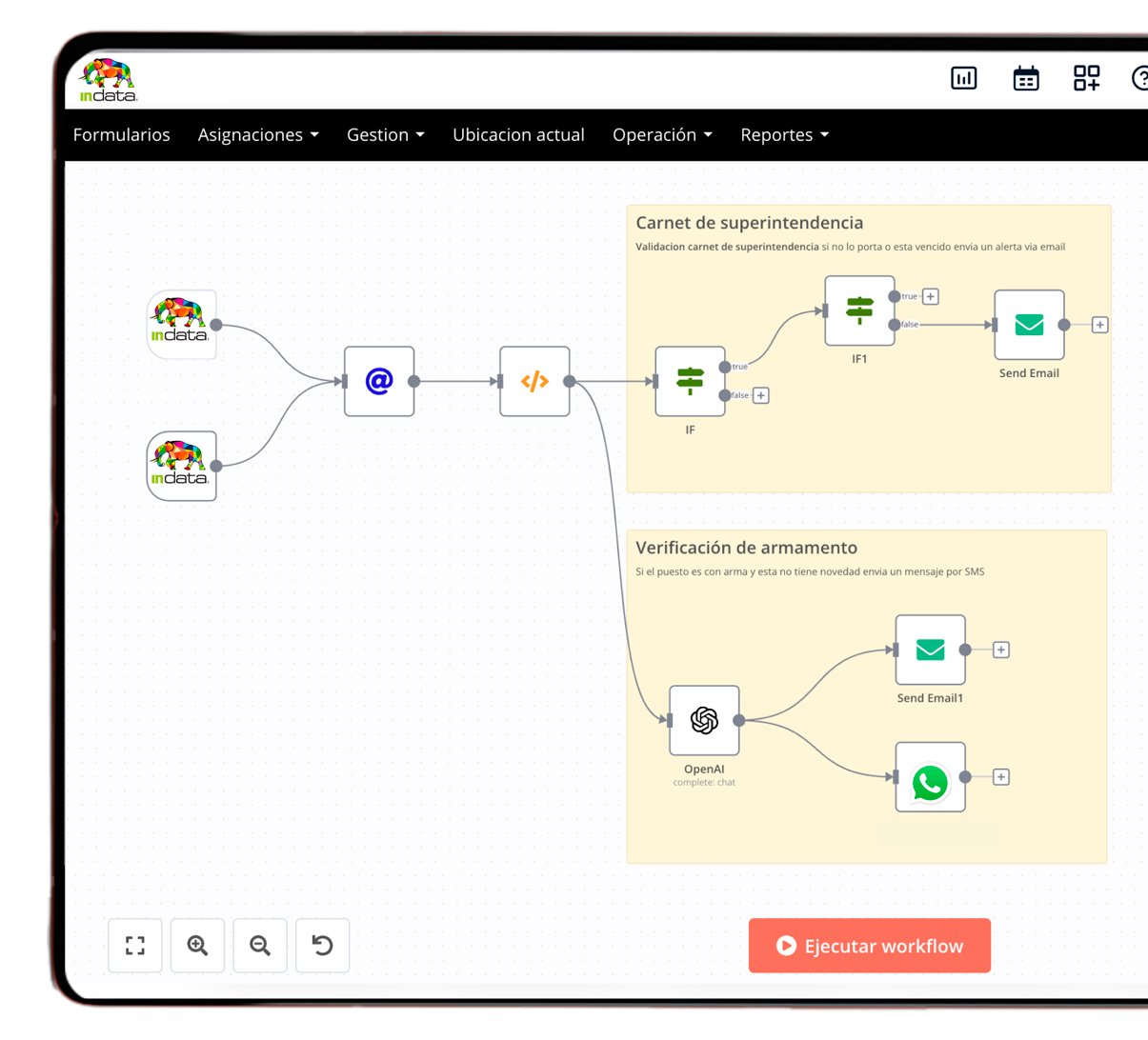Zoom in on the workflow canvas
1148x1040 pixels.
[197, 946]
